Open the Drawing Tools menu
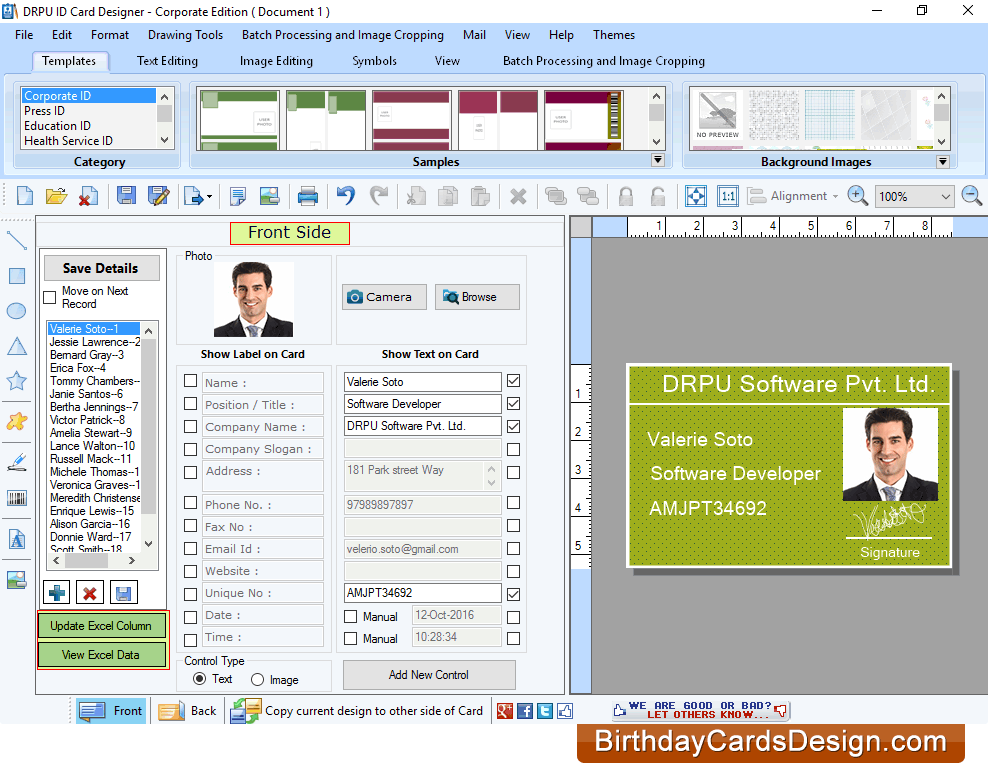 (x=185, y=35)
